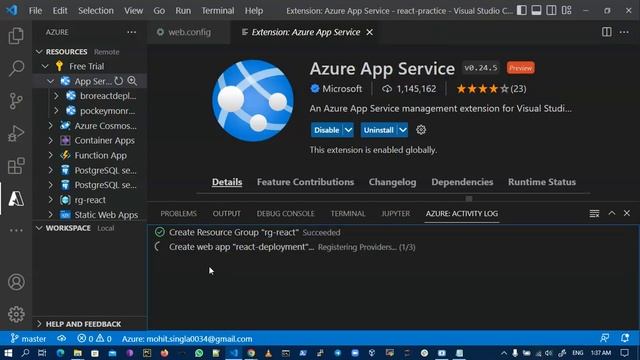This screenshot has width=640, height=360.
Task: Open notifications bell in status bar
Action: coord(625,338)
